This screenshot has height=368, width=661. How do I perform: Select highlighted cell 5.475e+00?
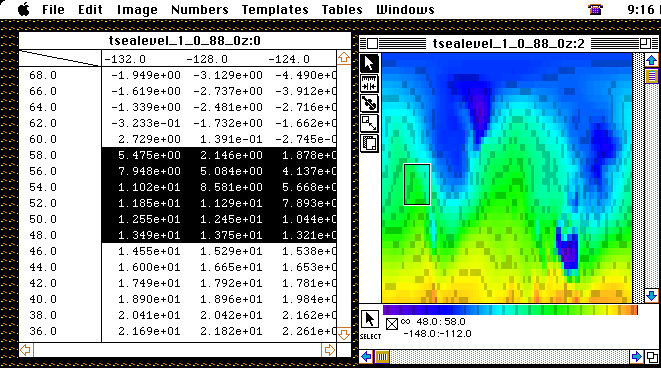149,155
